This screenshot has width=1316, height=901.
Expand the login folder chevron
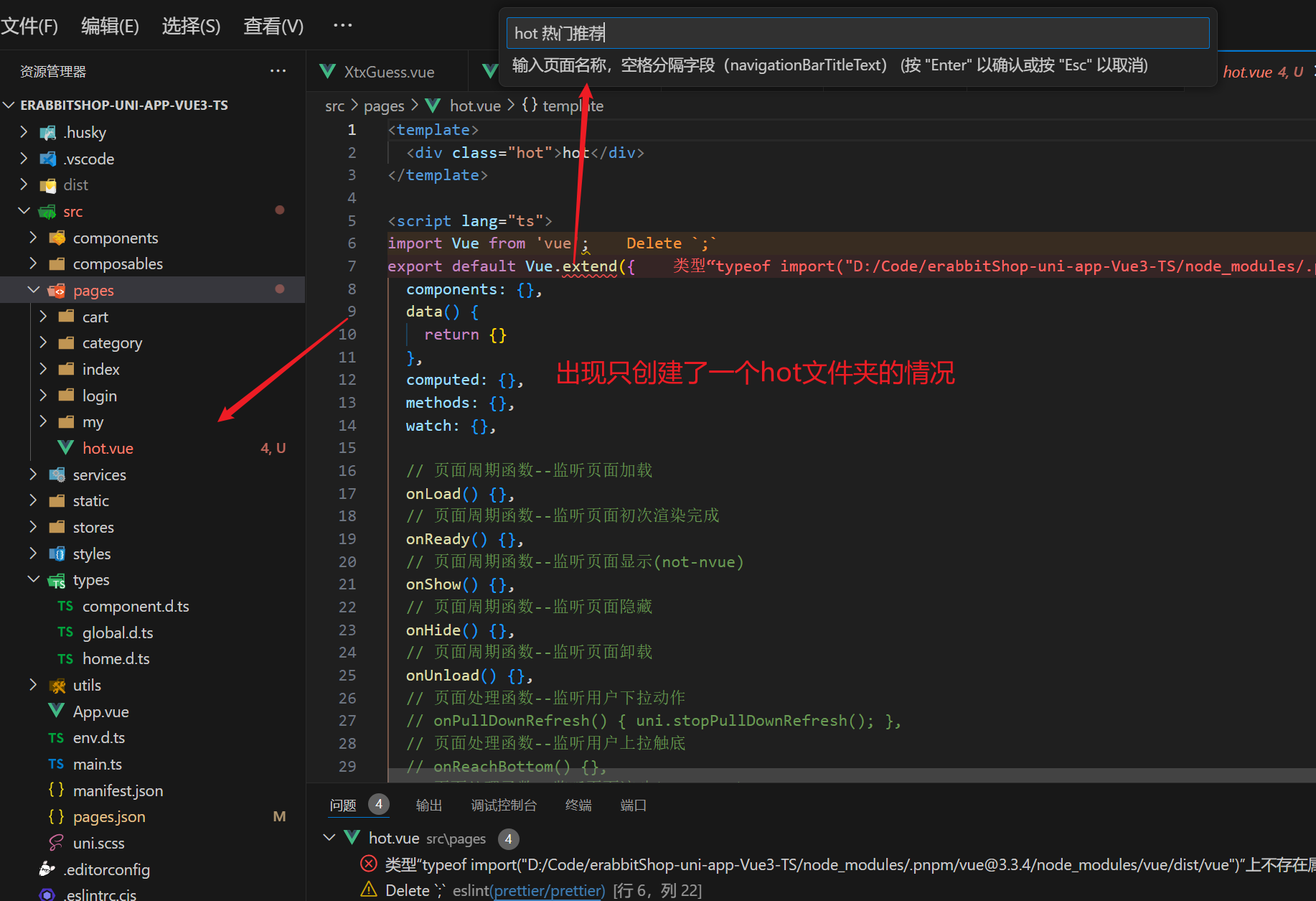[43, 396]
